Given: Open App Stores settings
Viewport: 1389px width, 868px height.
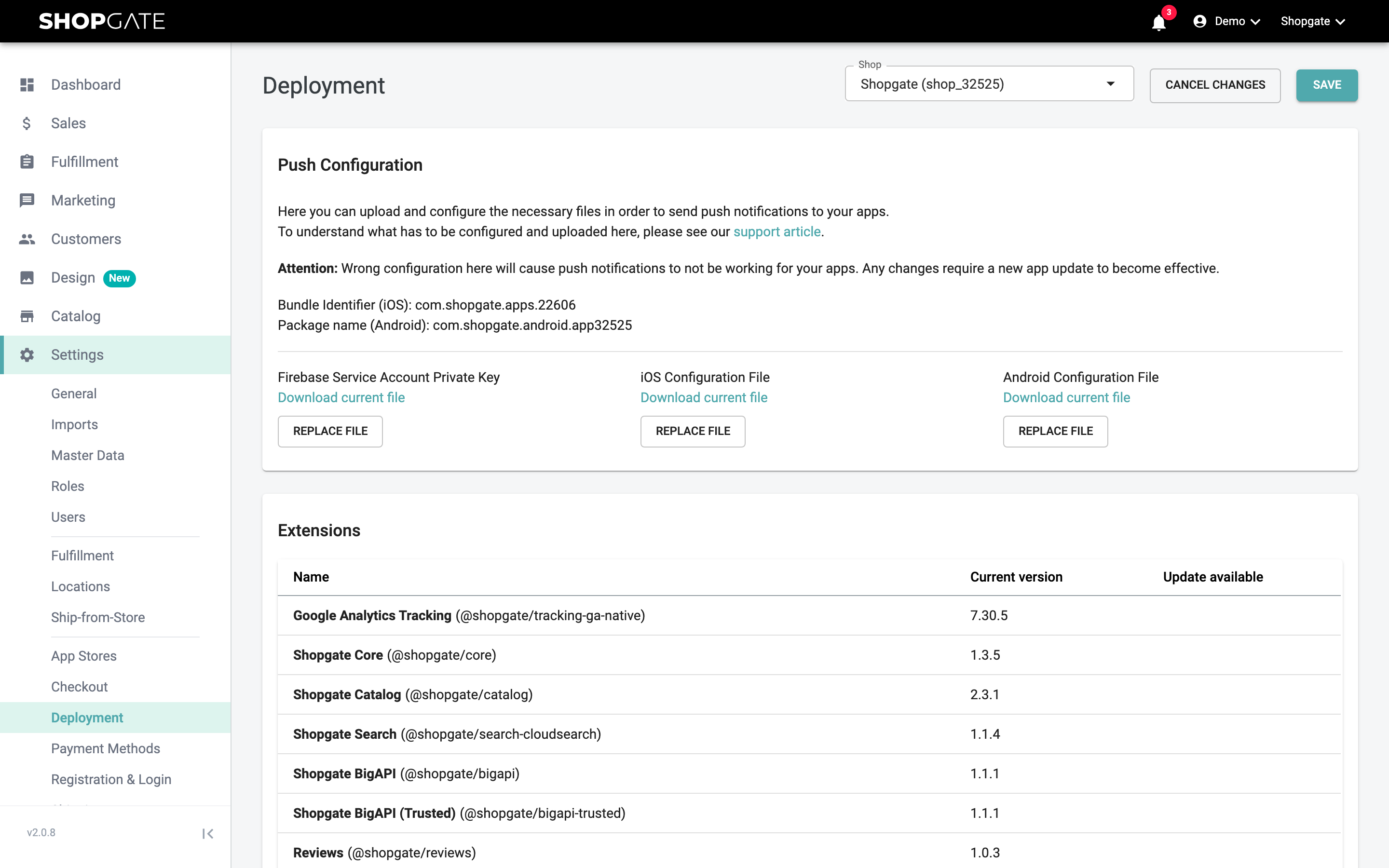Looking at the screenshot, I should pos(84,656).
